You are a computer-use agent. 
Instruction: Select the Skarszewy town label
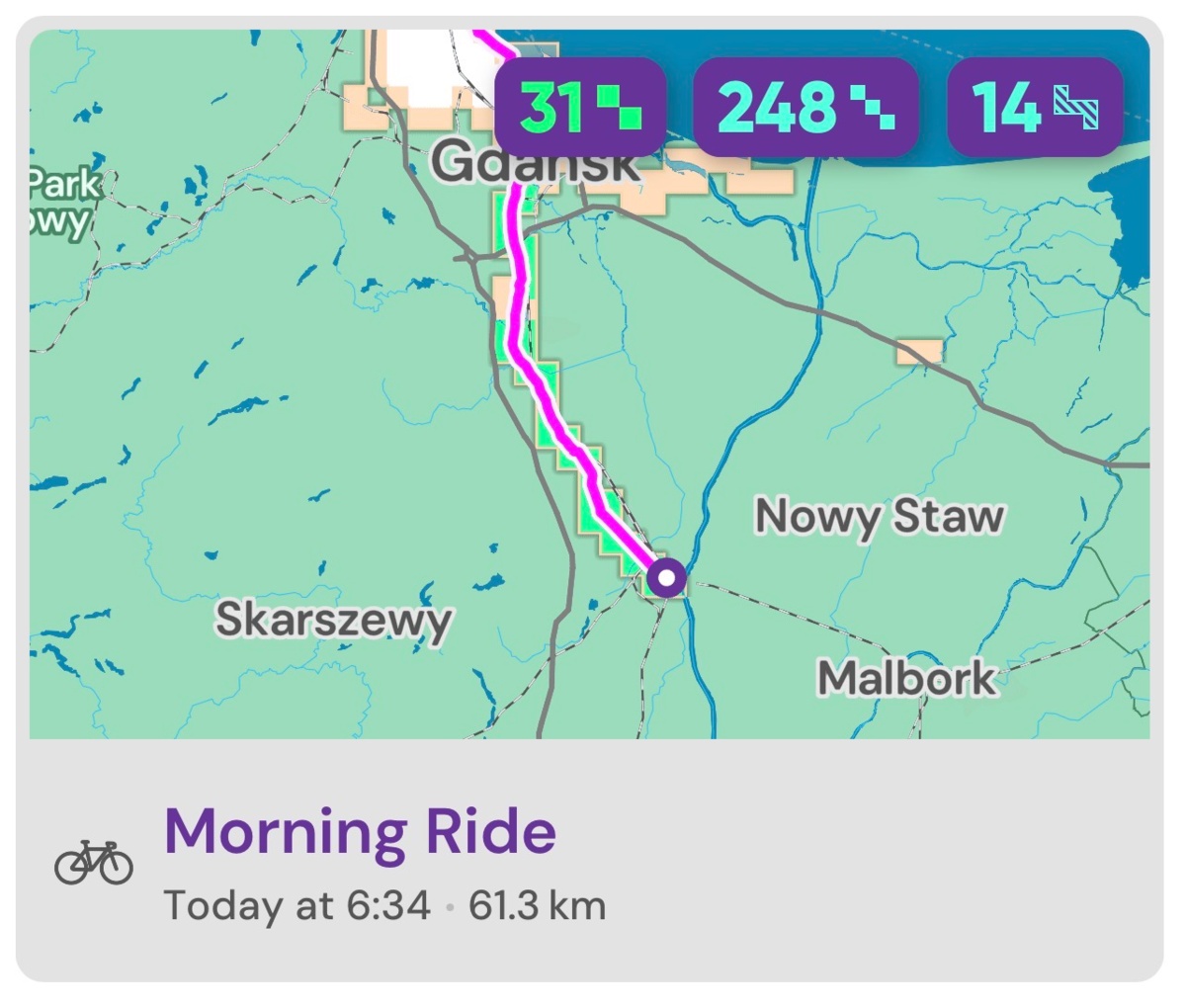pyautogui.click(x=333, y=620)
